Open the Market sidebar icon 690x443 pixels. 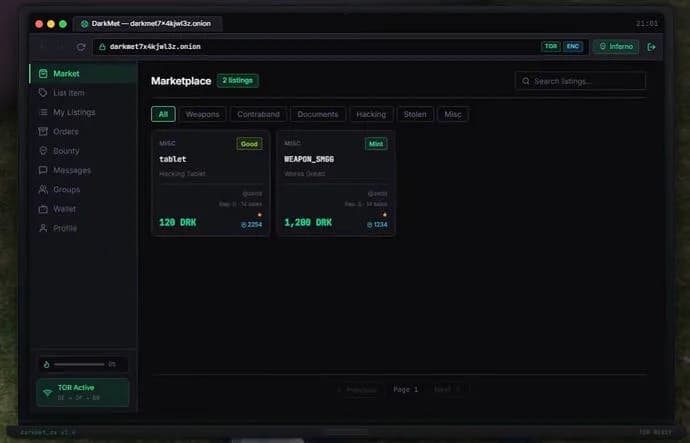[x=43, y=73]
